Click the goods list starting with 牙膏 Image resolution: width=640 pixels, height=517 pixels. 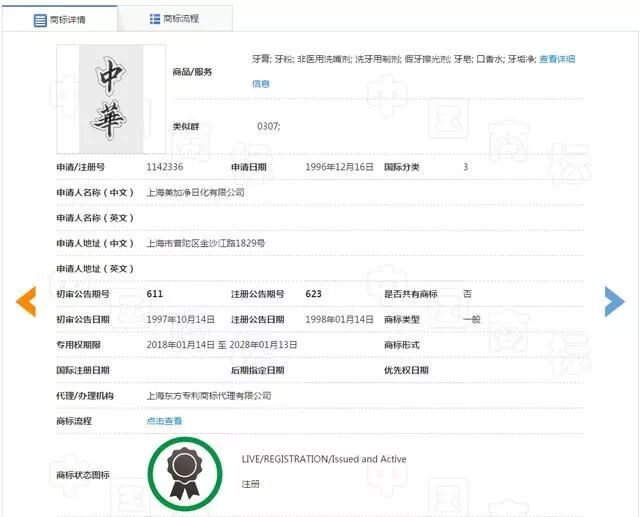click(394, 59)
